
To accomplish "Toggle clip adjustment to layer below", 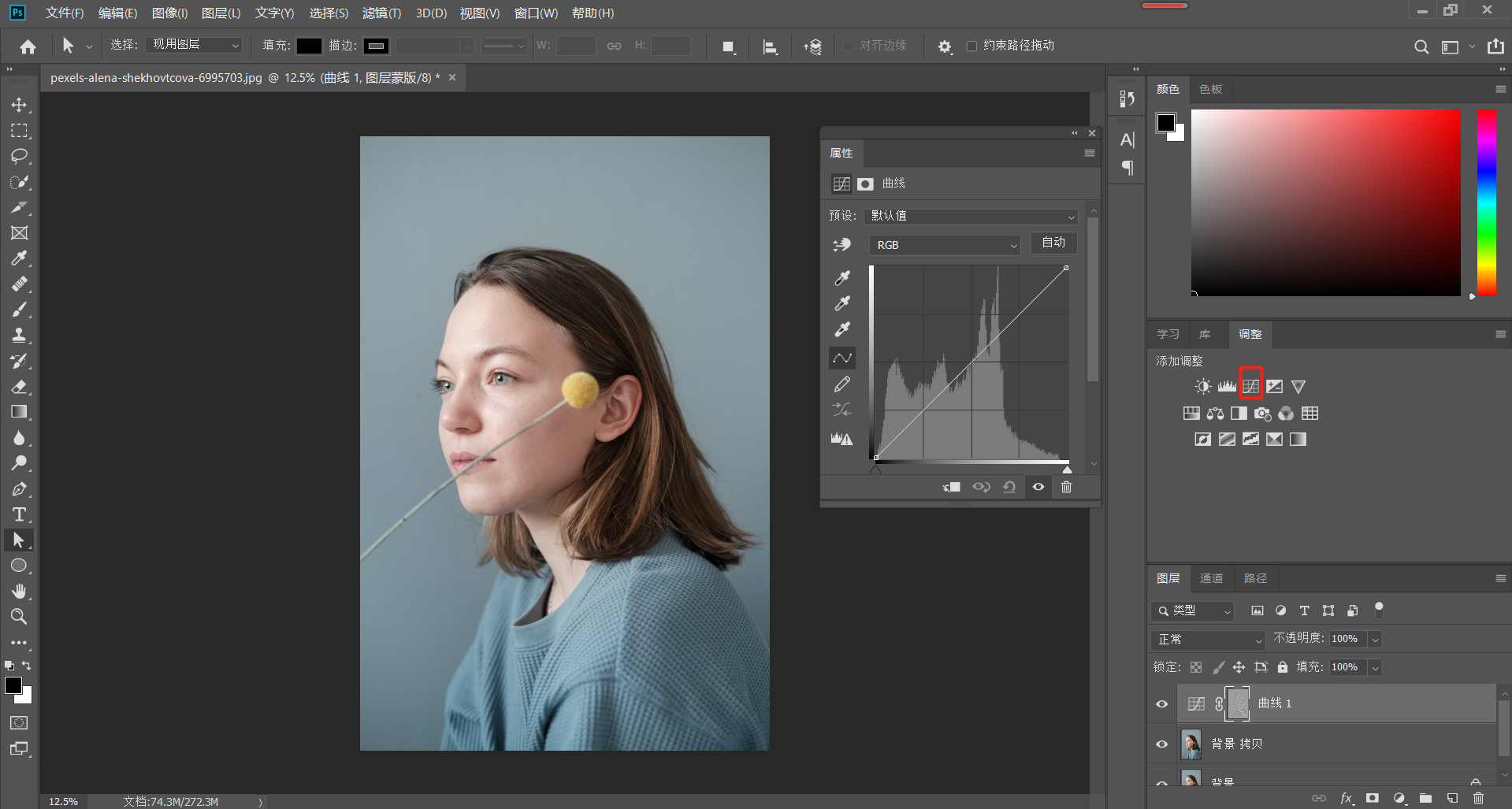I will coord(952,487).
